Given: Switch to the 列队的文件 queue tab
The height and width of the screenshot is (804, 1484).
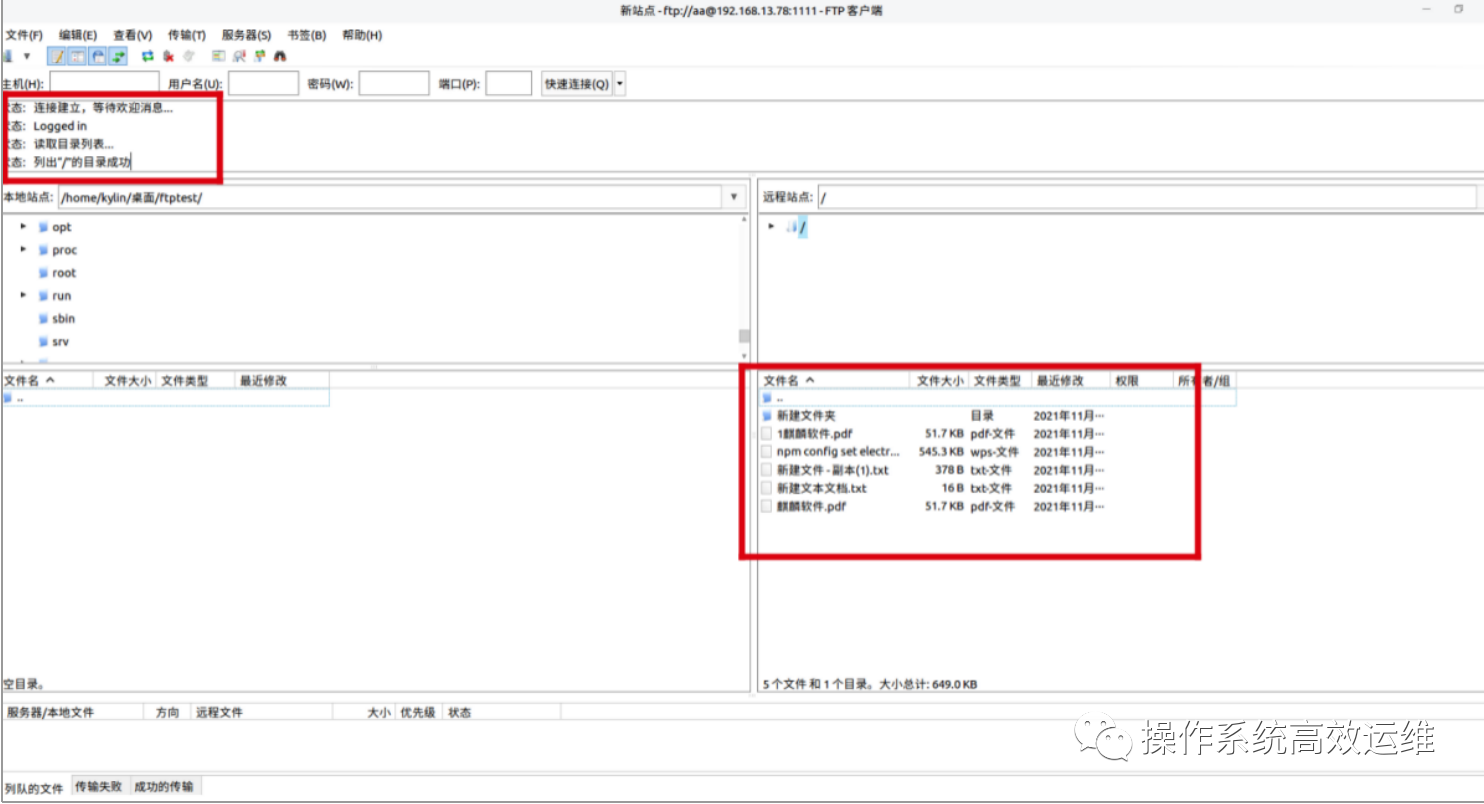Looking at the screenshot, I should 35,788.
